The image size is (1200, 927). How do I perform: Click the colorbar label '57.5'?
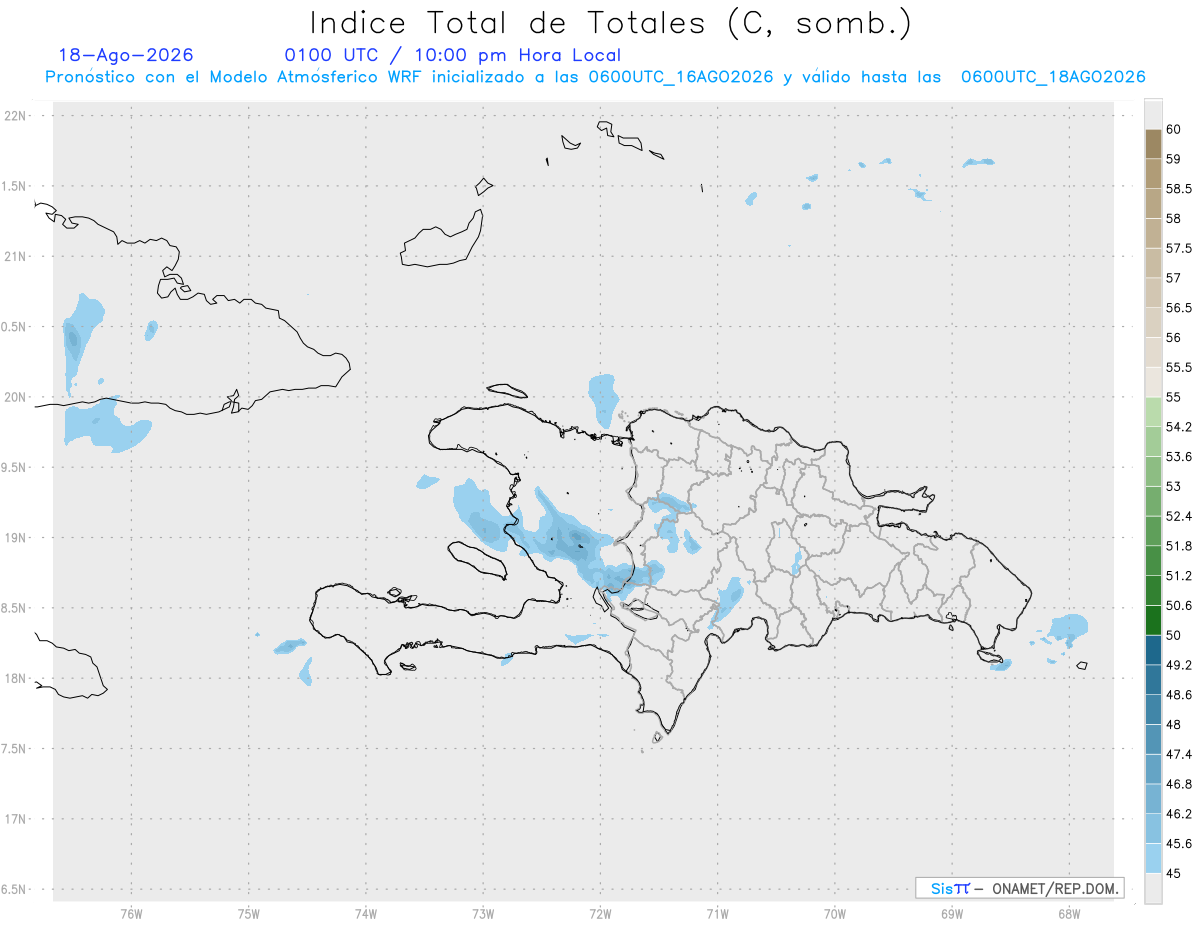[x=1179, y=248]
